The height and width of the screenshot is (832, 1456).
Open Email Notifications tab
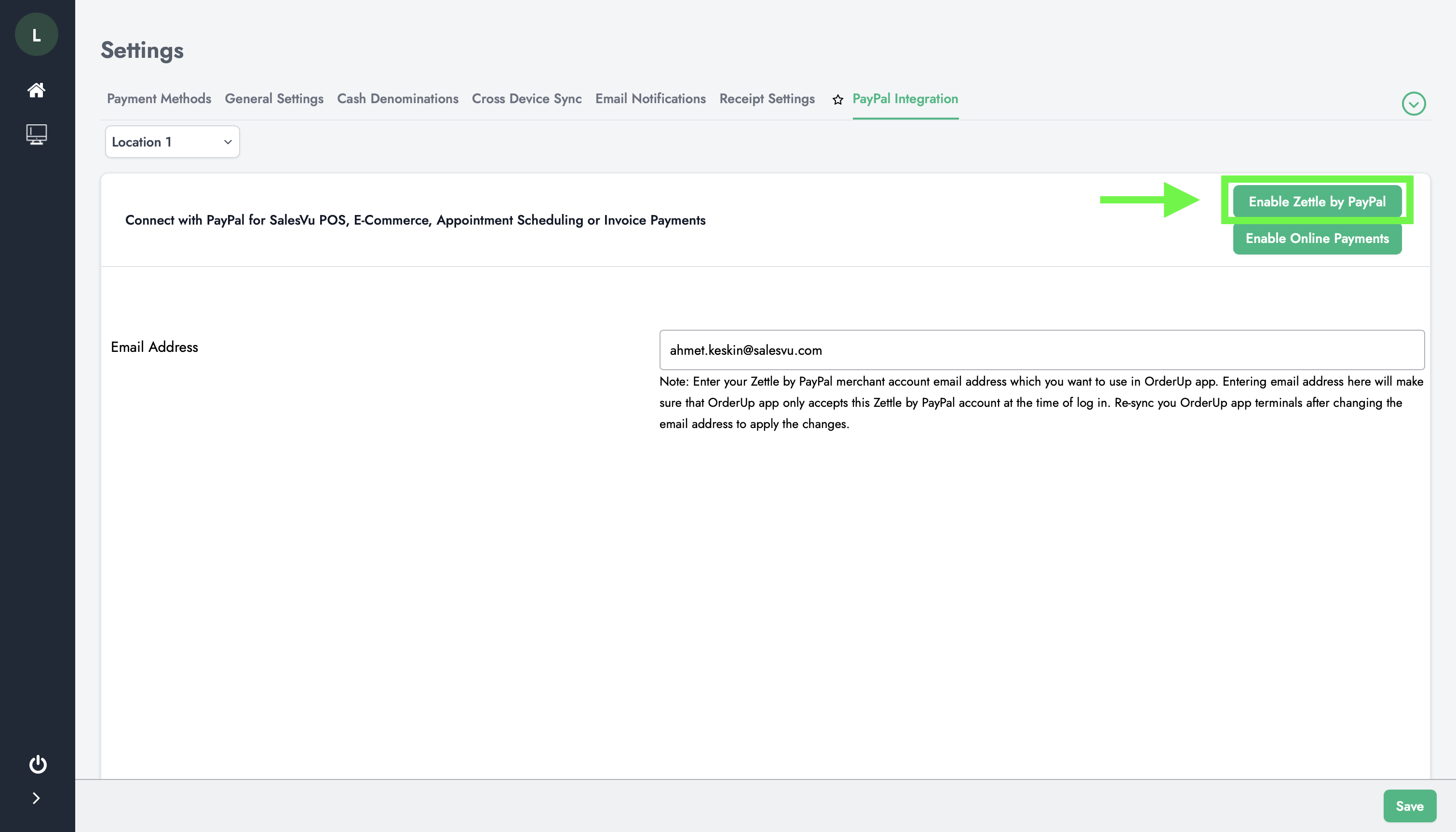(x=650, y=99)
